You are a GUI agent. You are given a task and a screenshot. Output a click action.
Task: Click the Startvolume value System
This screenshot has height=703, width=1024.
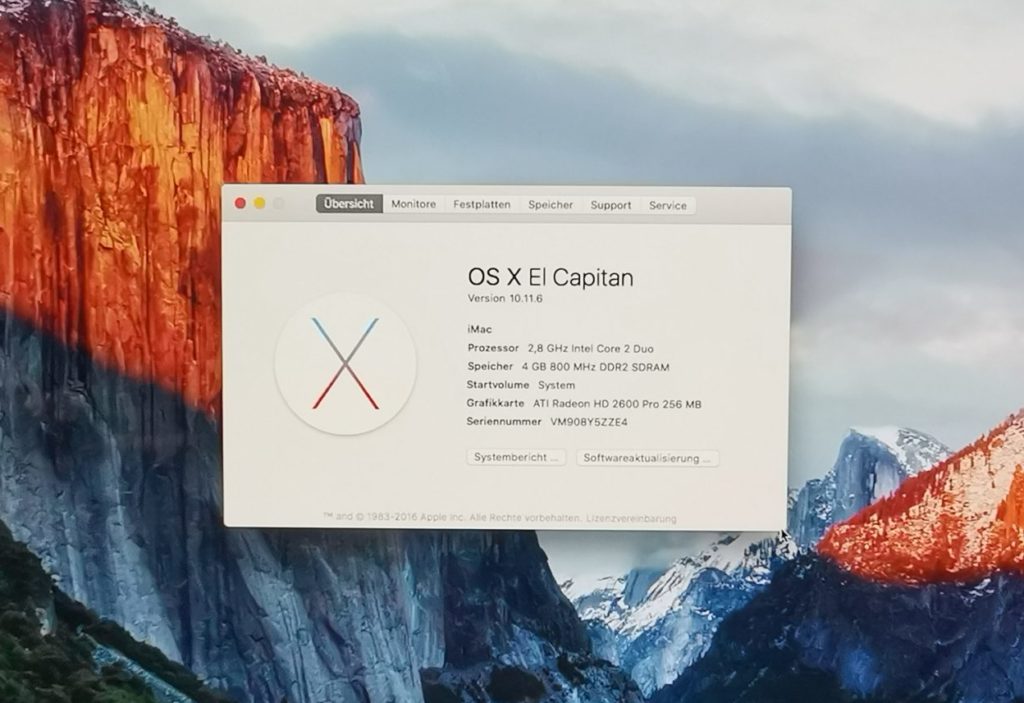pos(556,385)
